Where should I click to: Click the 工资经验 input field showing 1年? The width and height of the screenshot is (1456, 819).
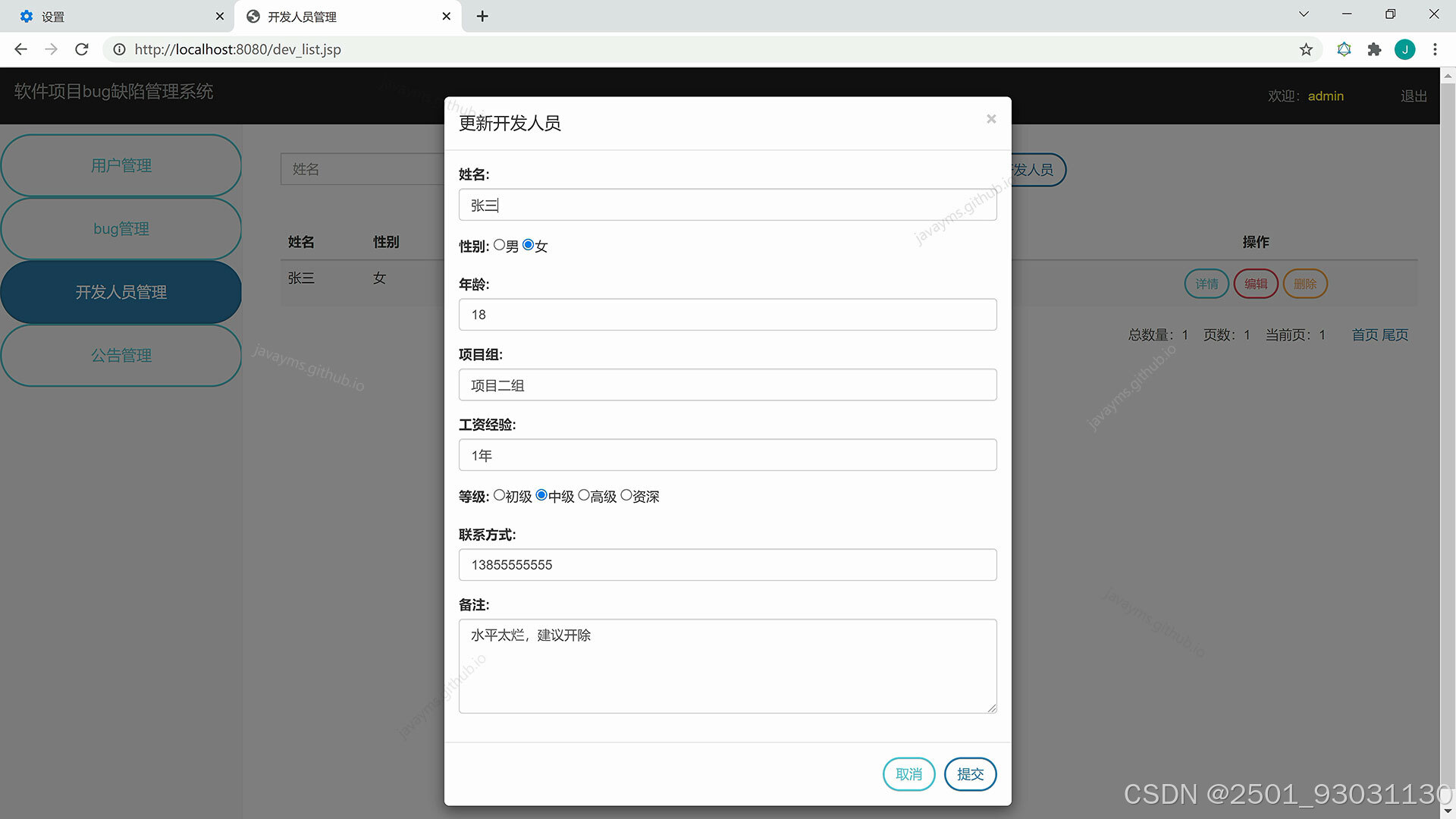coord(728,455)
